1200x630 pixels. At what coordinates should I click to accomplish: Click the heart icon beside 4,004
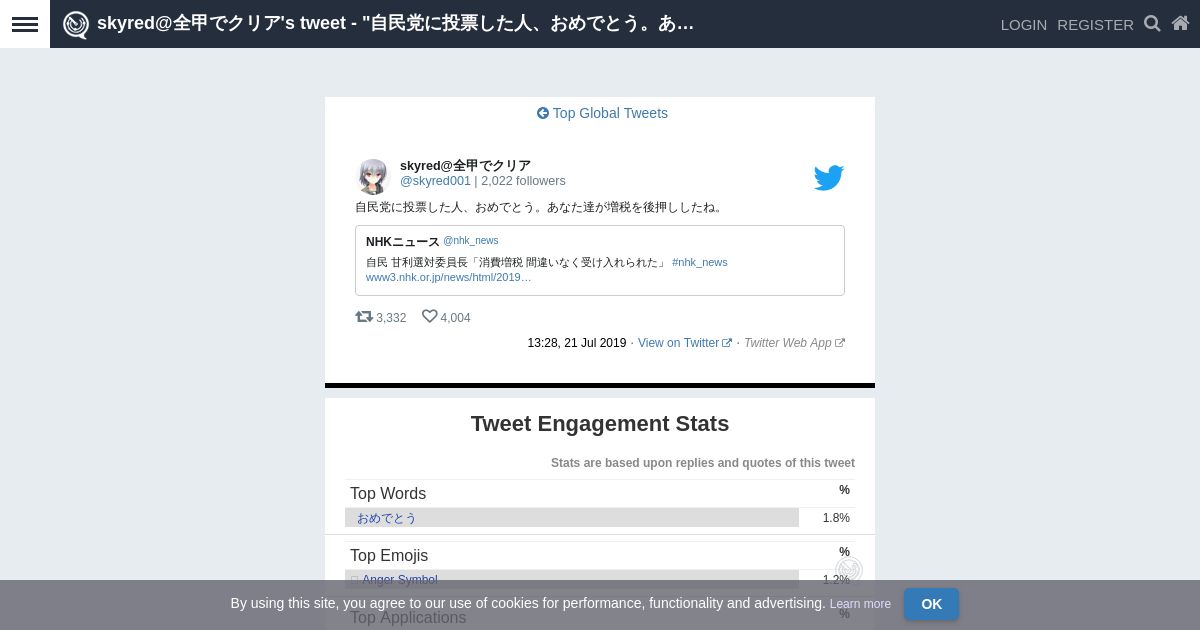(x=430, y=316)
